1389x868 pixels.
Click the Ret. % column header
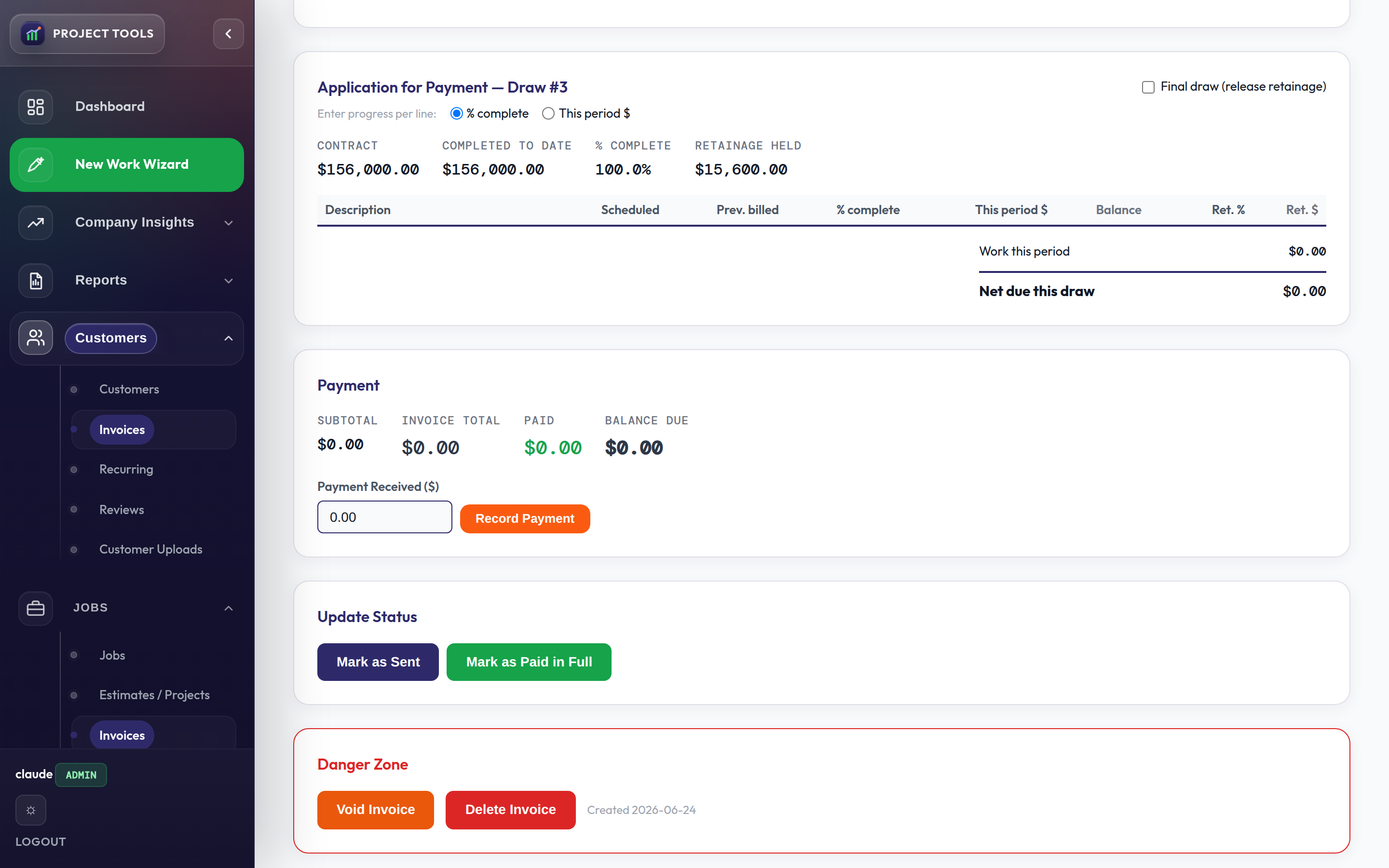tap(1228, 210)
